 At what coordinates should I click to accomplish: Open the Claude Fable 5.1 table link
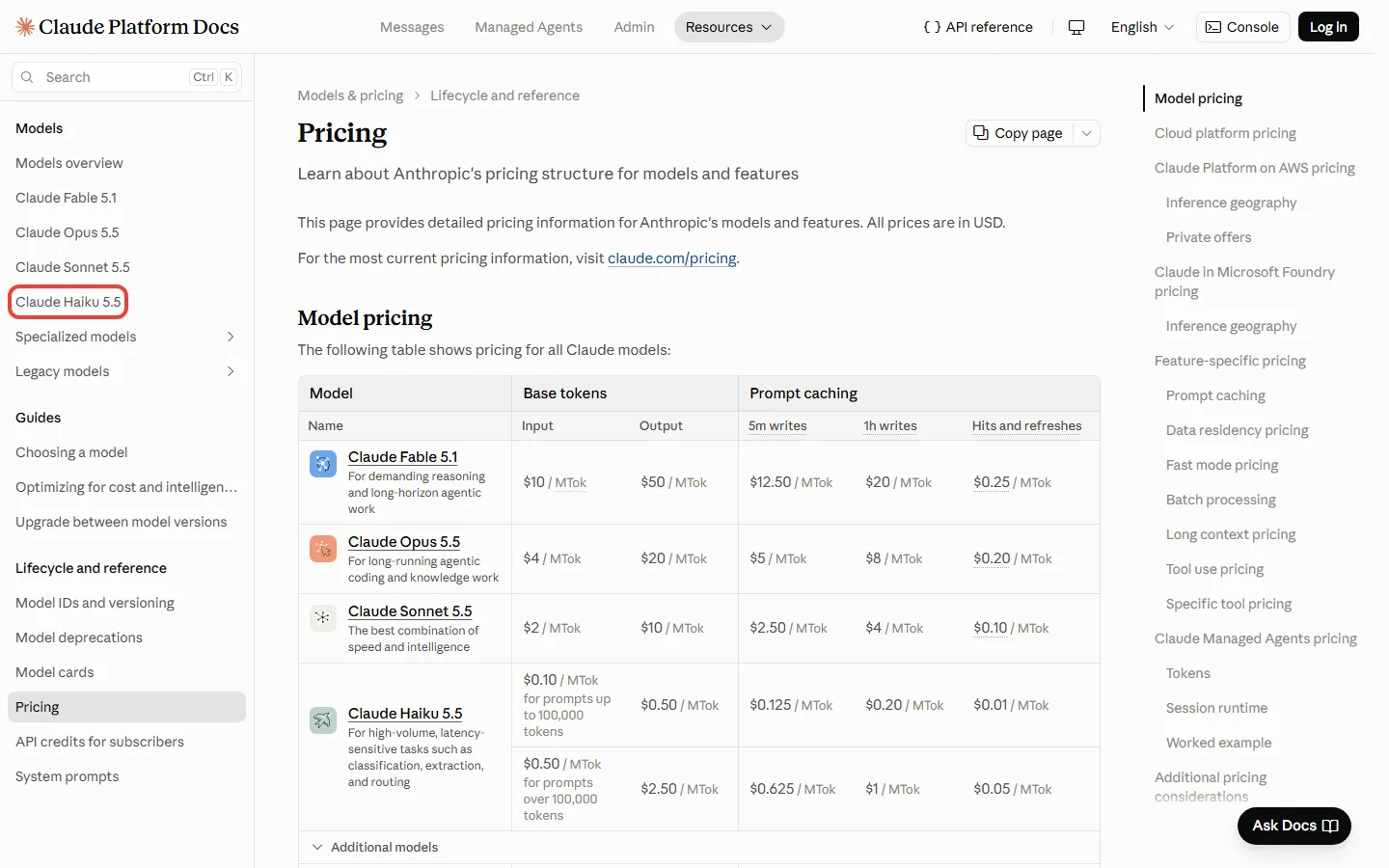click(x=403, y=457)
